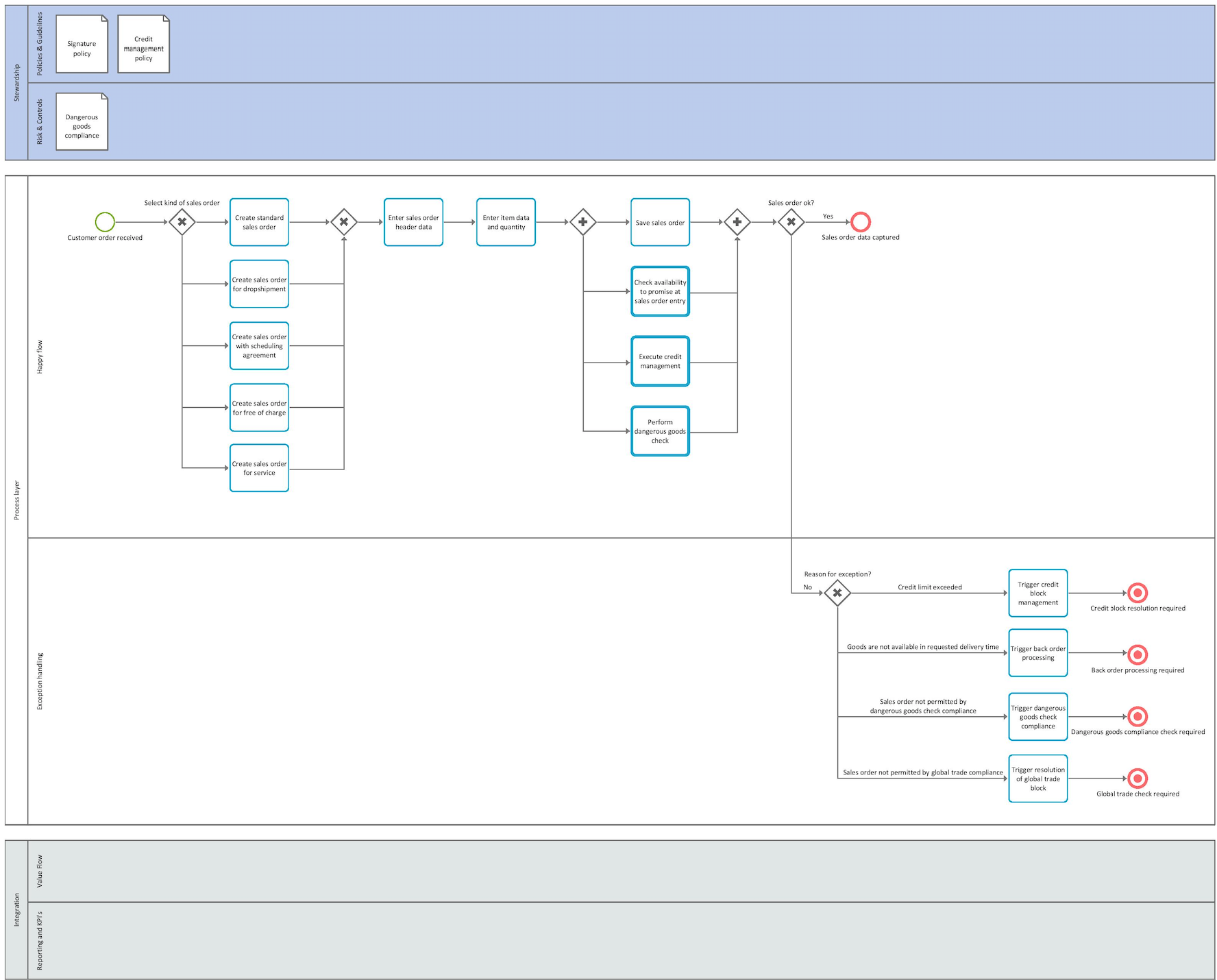
Task: Click the Global trade check required end event
Action: 1138,779
